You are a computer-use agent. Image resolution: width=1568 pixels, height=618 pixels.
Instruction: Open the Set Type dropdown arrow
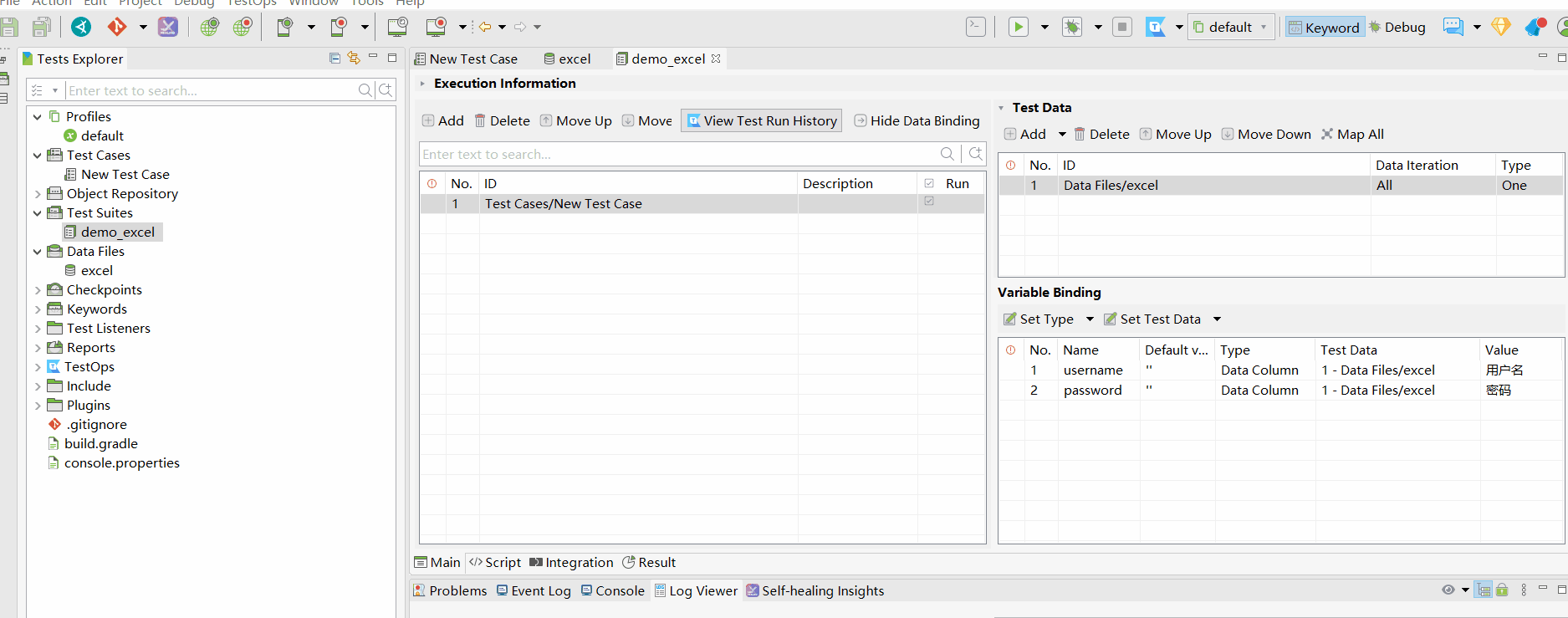pyautogui.click(x=1090, y=319)
